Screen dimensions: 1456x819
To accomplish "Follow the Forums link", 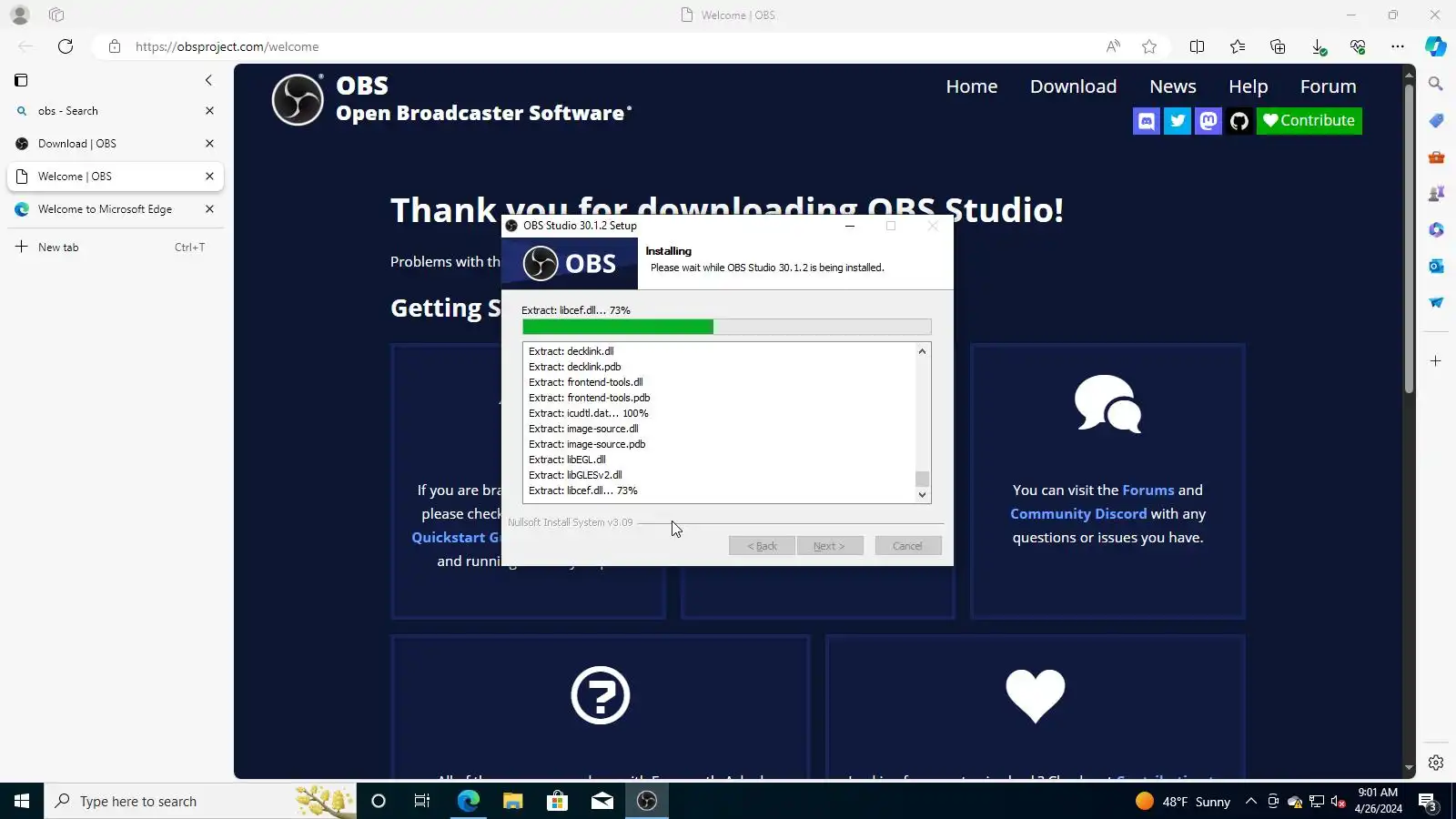I will click(1148, 490).
